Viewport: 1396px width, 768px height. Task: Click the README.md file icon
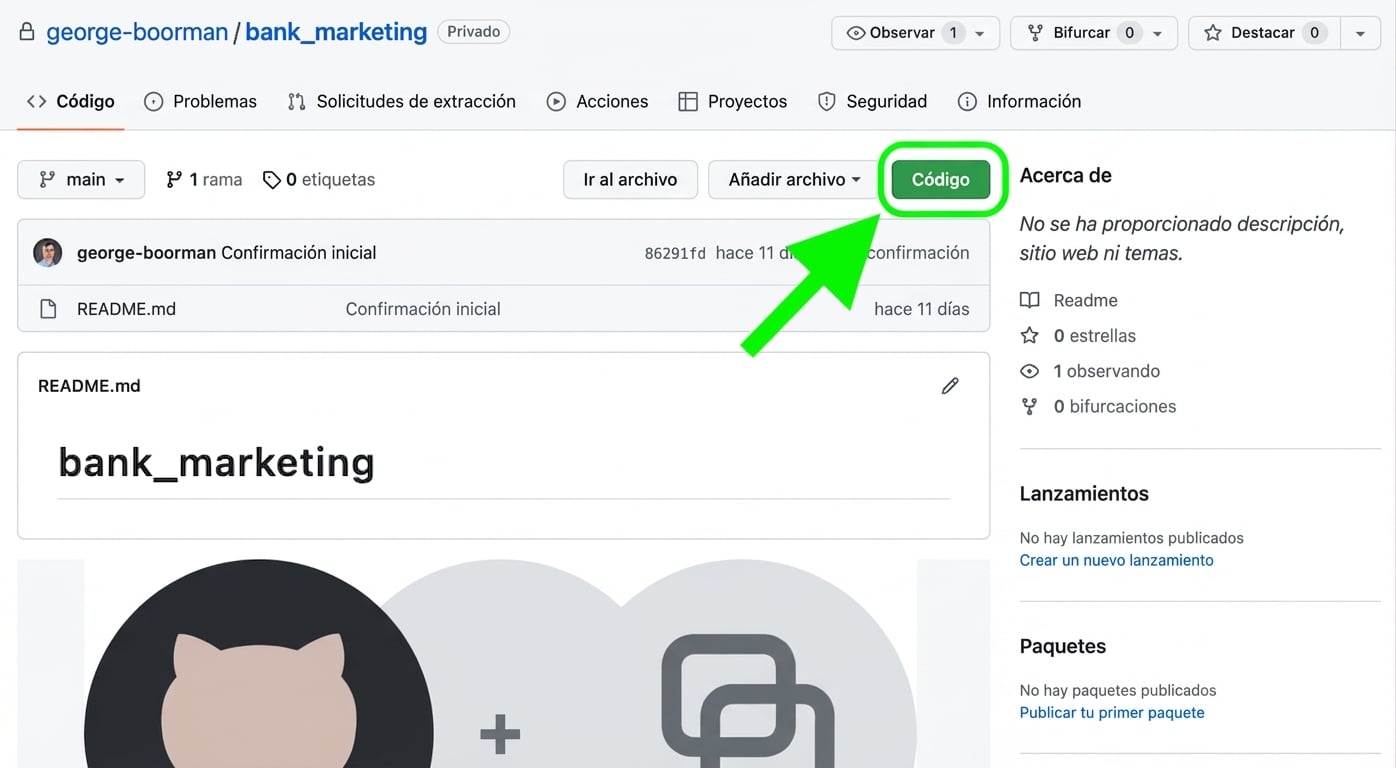tap(48, 309)
